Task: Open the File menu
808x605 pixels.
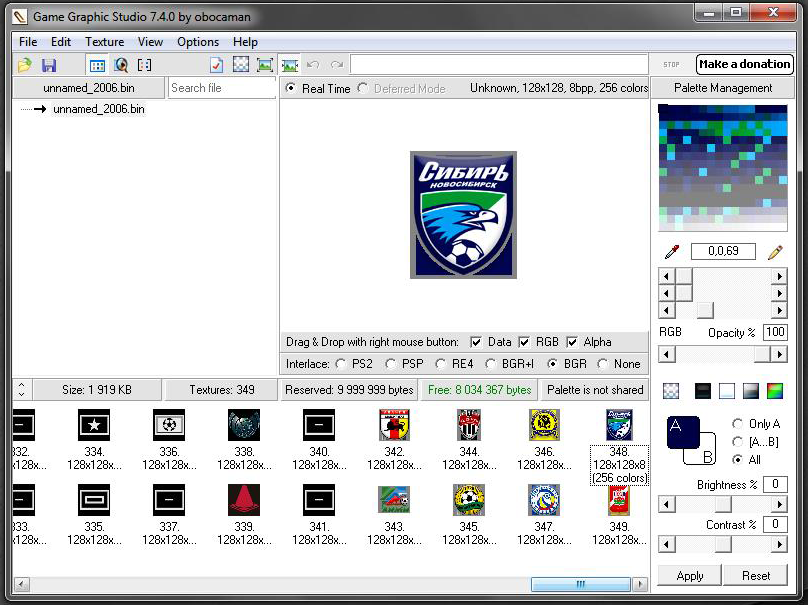Action: (28, 42)
